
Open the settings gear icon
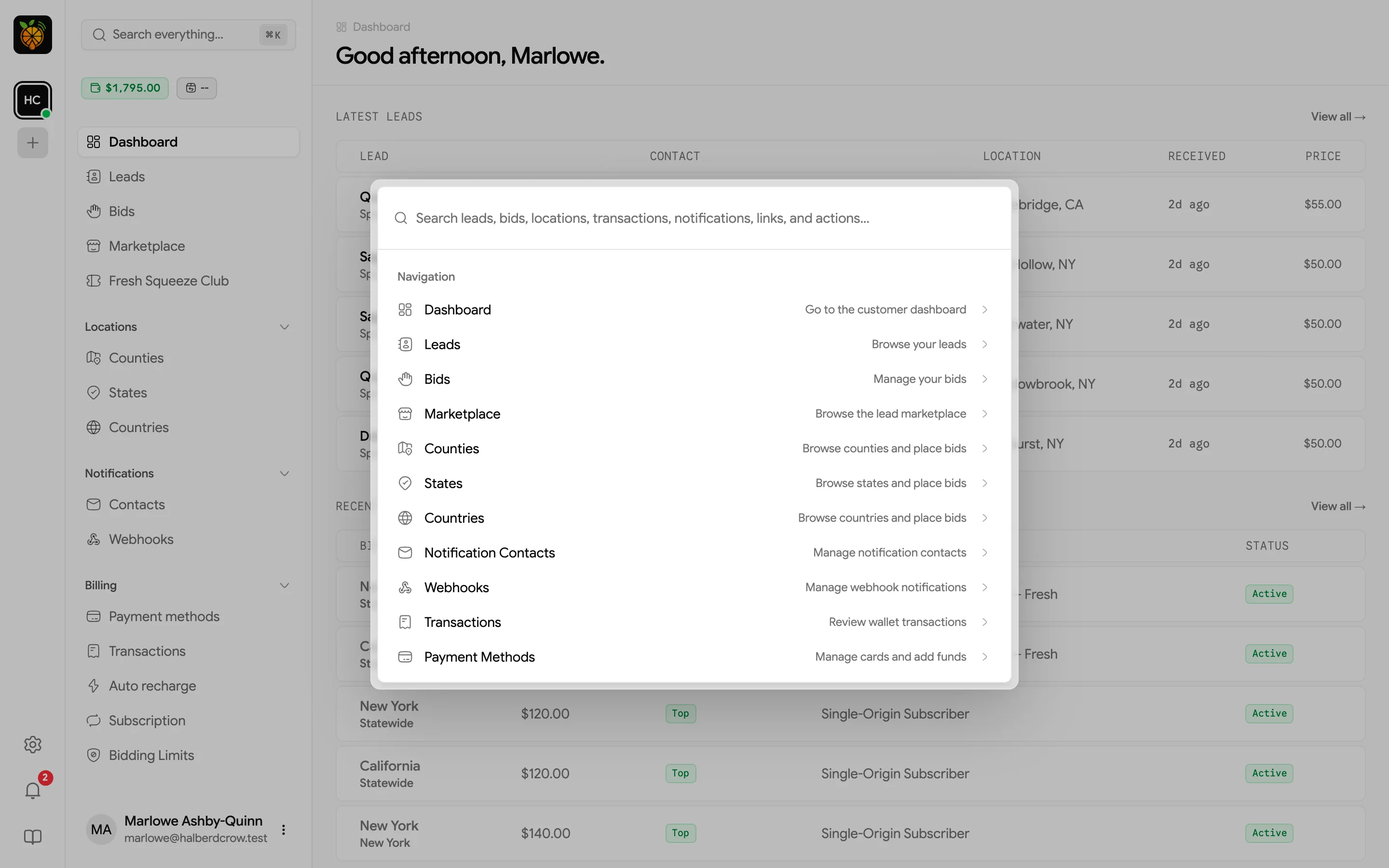[x=33, y=745]
